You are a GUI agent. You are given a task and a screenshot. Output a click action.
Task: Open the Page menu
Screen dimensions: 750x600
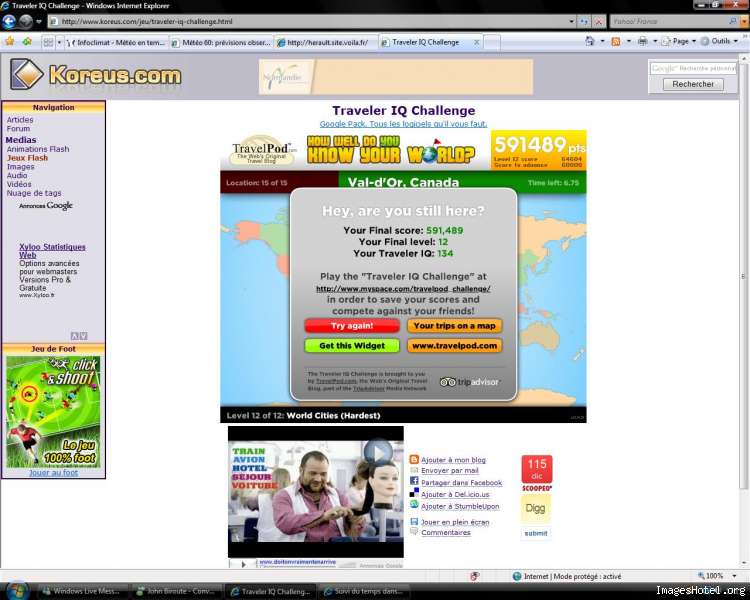679,41
